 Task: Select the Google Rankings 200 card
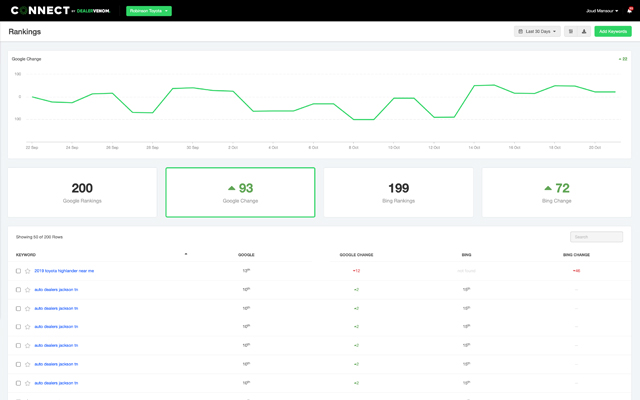[x=82, y=192]
